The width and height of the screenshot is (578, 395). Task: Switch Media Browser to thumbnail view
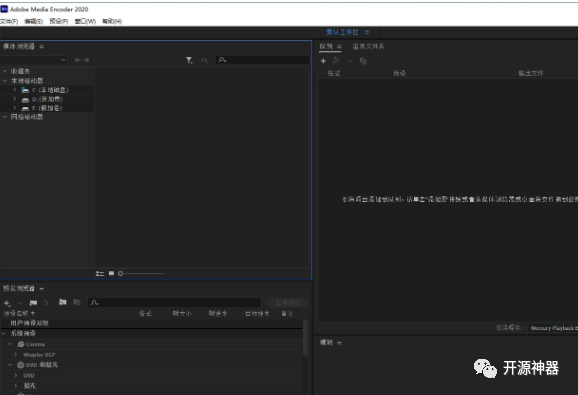tap(111, 273)
